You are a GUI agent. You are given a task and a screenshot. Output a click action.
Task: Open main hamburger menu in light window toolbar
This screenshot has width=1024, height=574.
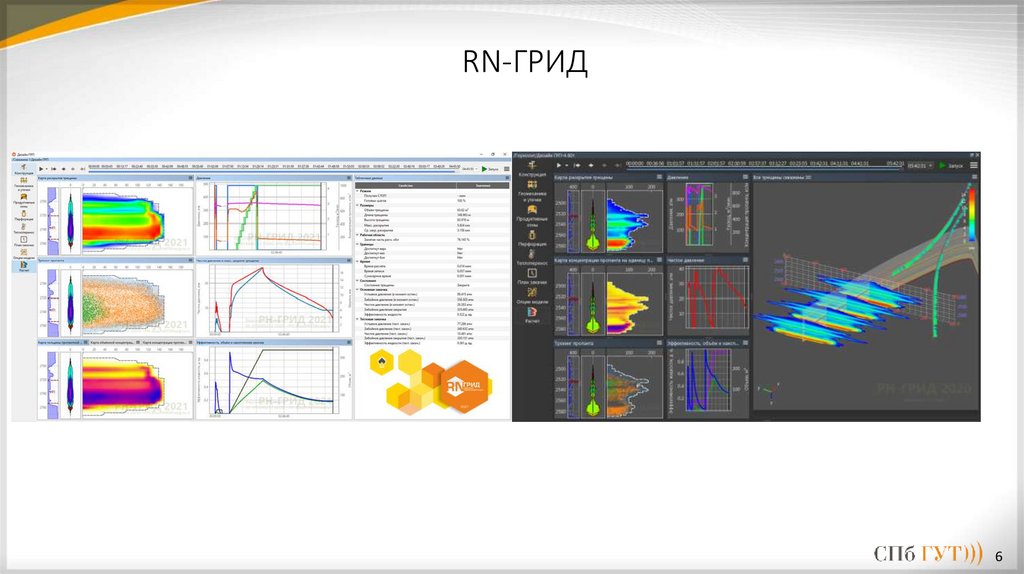pos(507,168)
